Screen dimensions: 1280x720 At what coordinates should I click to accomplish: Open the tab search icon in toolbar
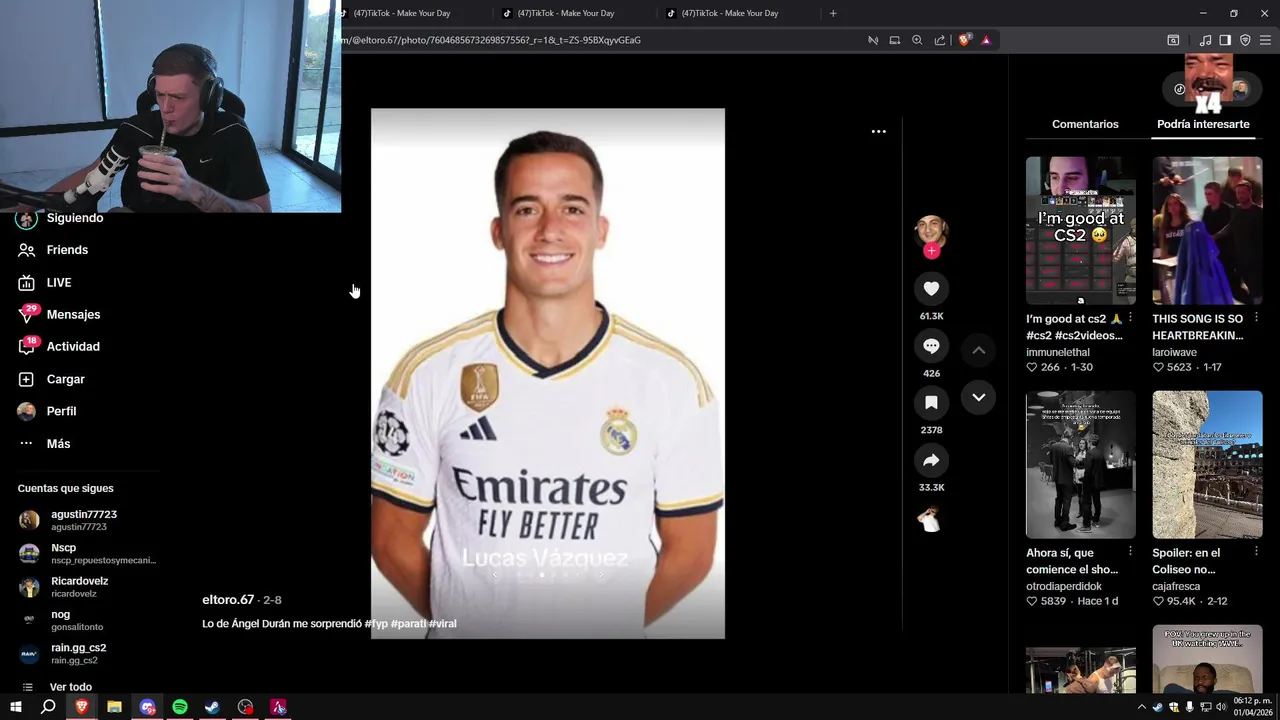[1173, 40]
